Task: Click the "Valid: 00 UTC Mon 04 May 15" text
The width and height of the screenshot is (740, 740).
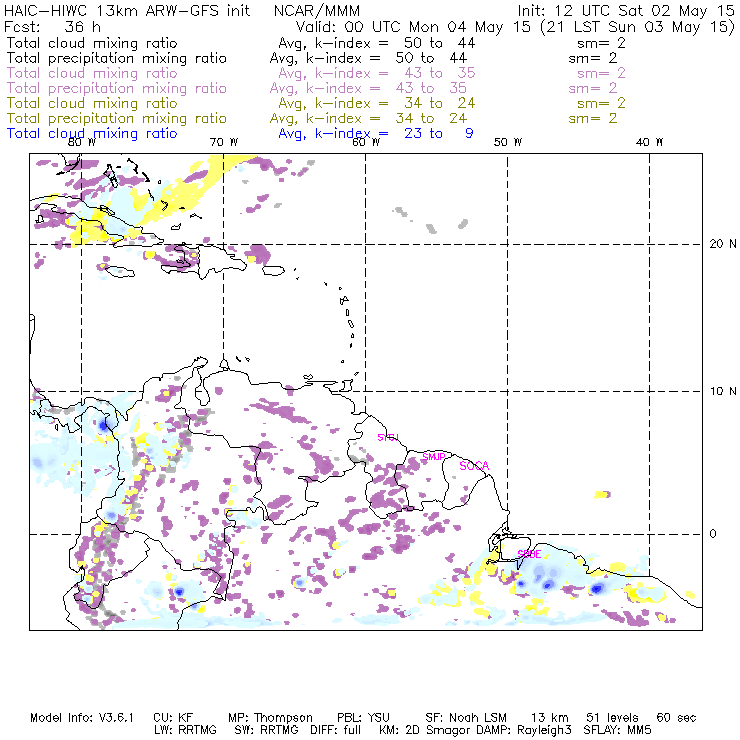Action: [413, 27]
